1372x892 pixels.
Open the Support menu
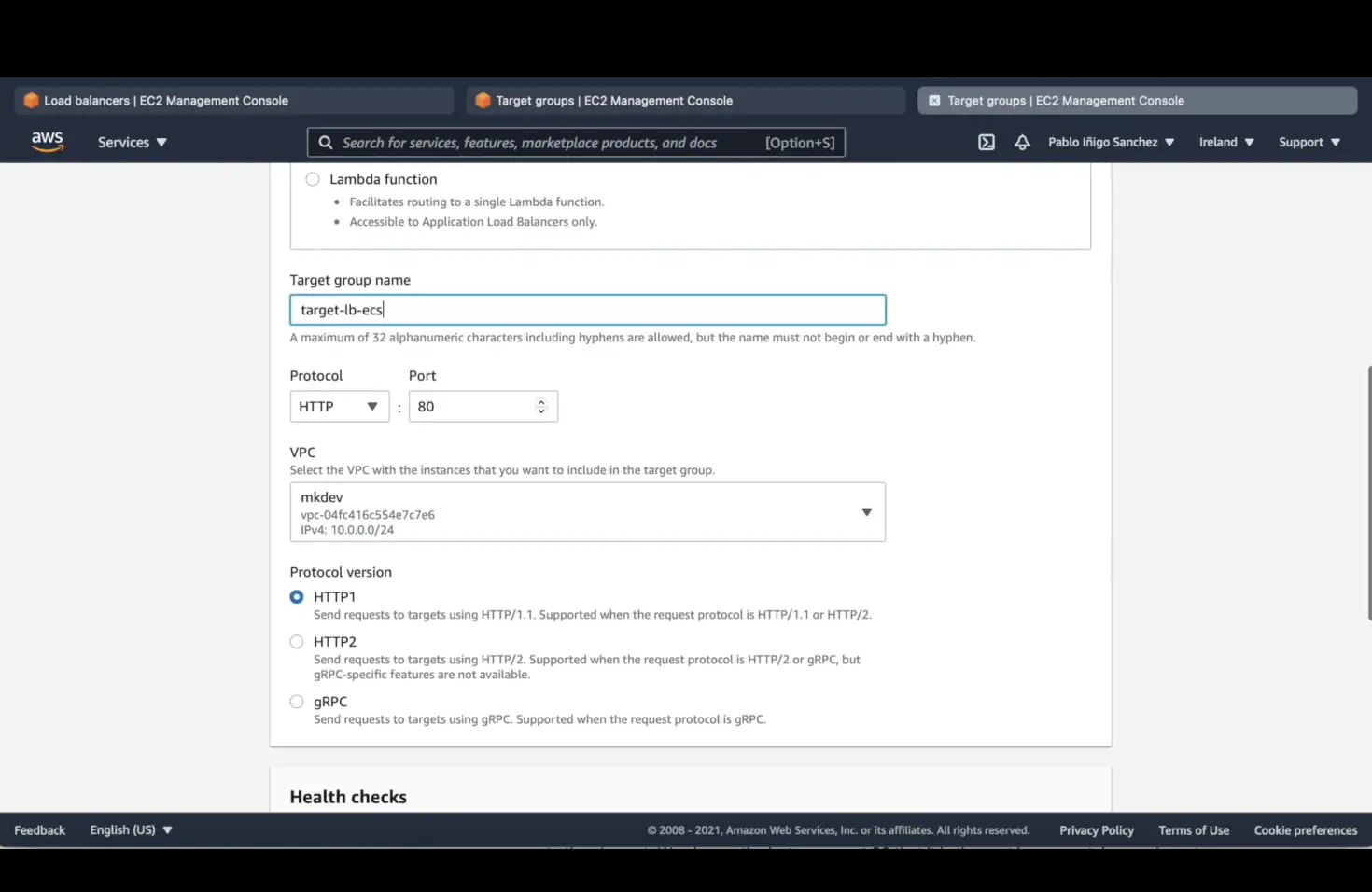pyautogui.click(x=1309, y=142)
